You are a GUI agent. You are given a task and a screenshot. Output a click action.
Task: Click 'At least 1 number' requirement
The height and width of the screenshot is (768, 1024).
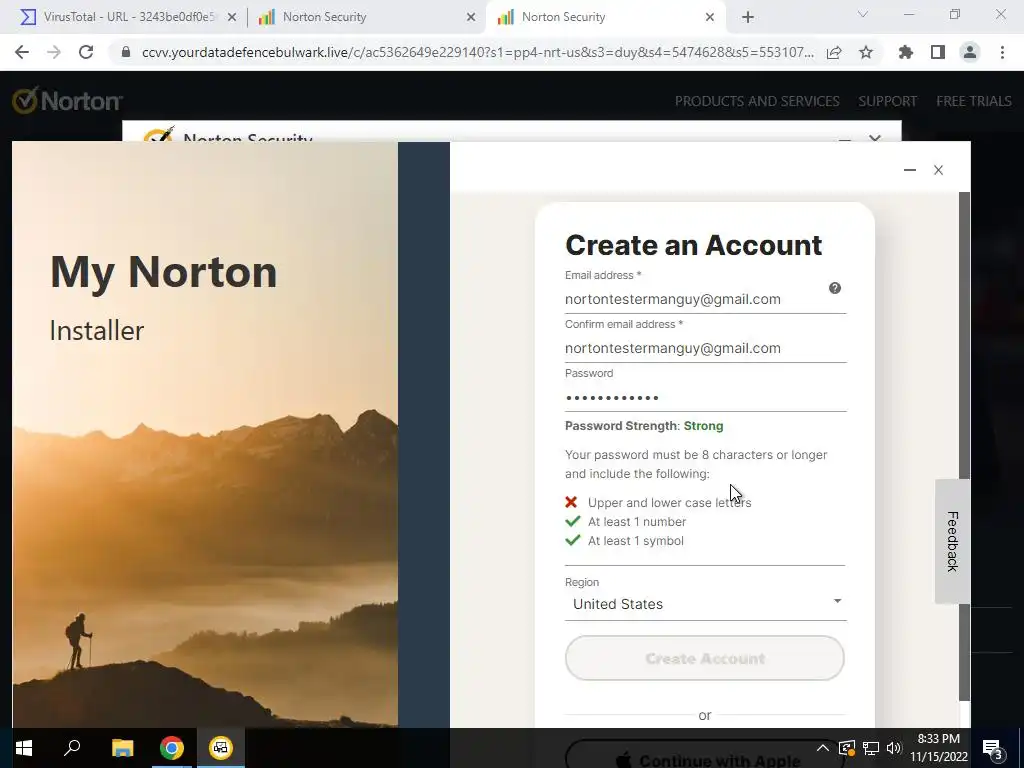[637, 522]
